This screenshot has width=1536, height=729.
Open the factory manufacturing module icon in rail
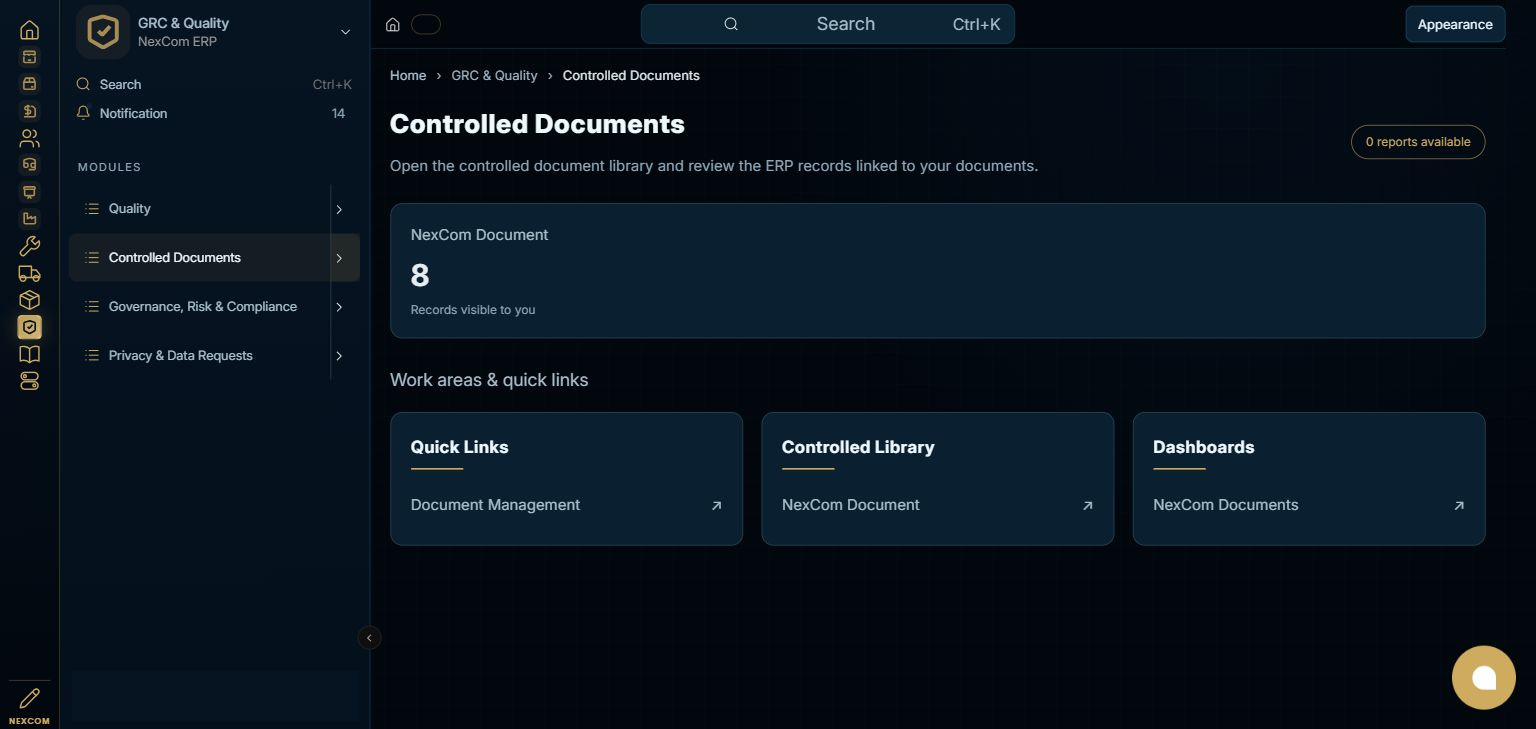pos(29,219)
